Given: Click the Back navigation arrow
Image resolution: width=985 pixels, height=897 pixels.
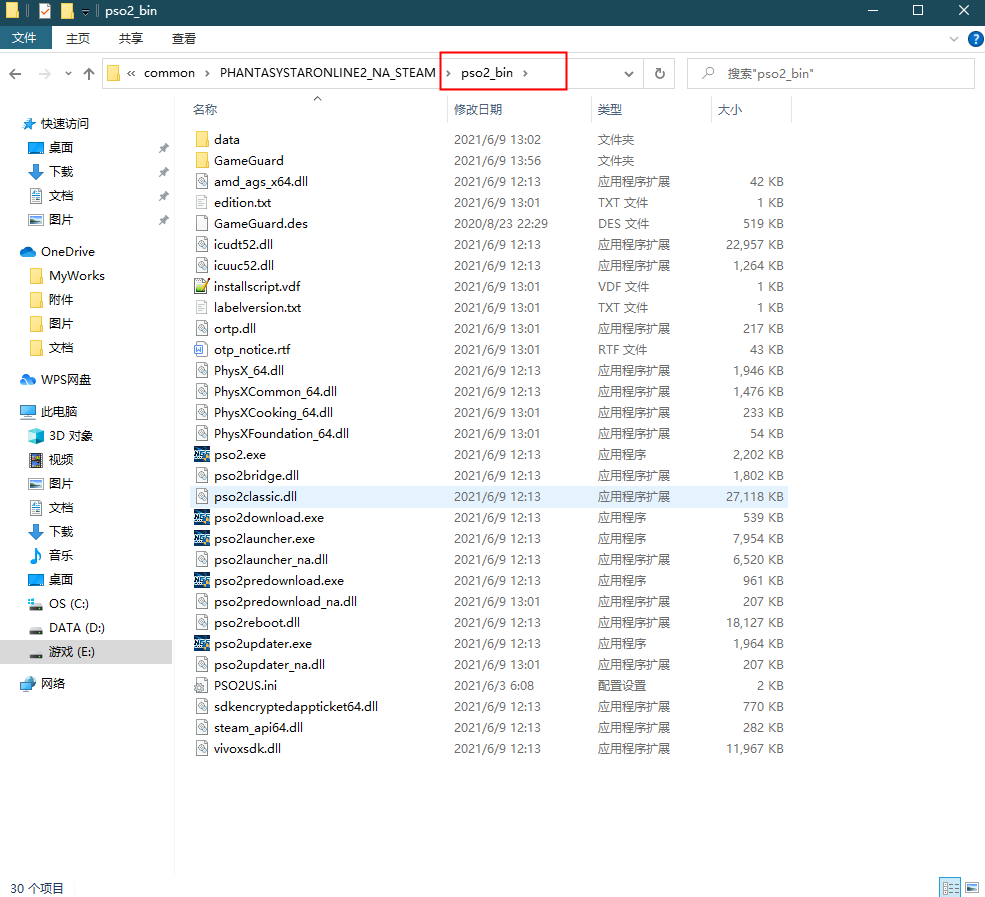Looking at the screenshot, I should 16,74.
